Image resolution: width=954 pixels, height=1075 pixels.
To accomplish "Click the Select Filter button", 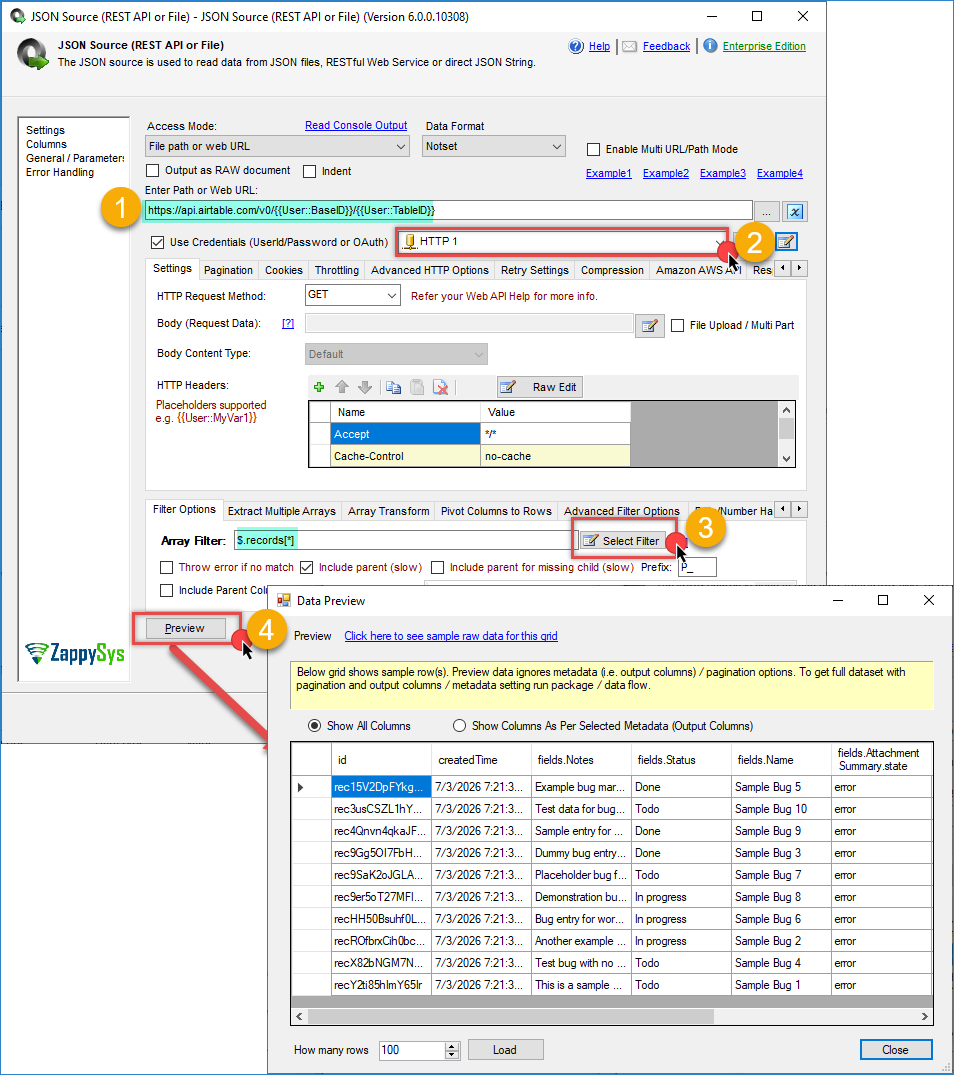I will click(621, 541).
